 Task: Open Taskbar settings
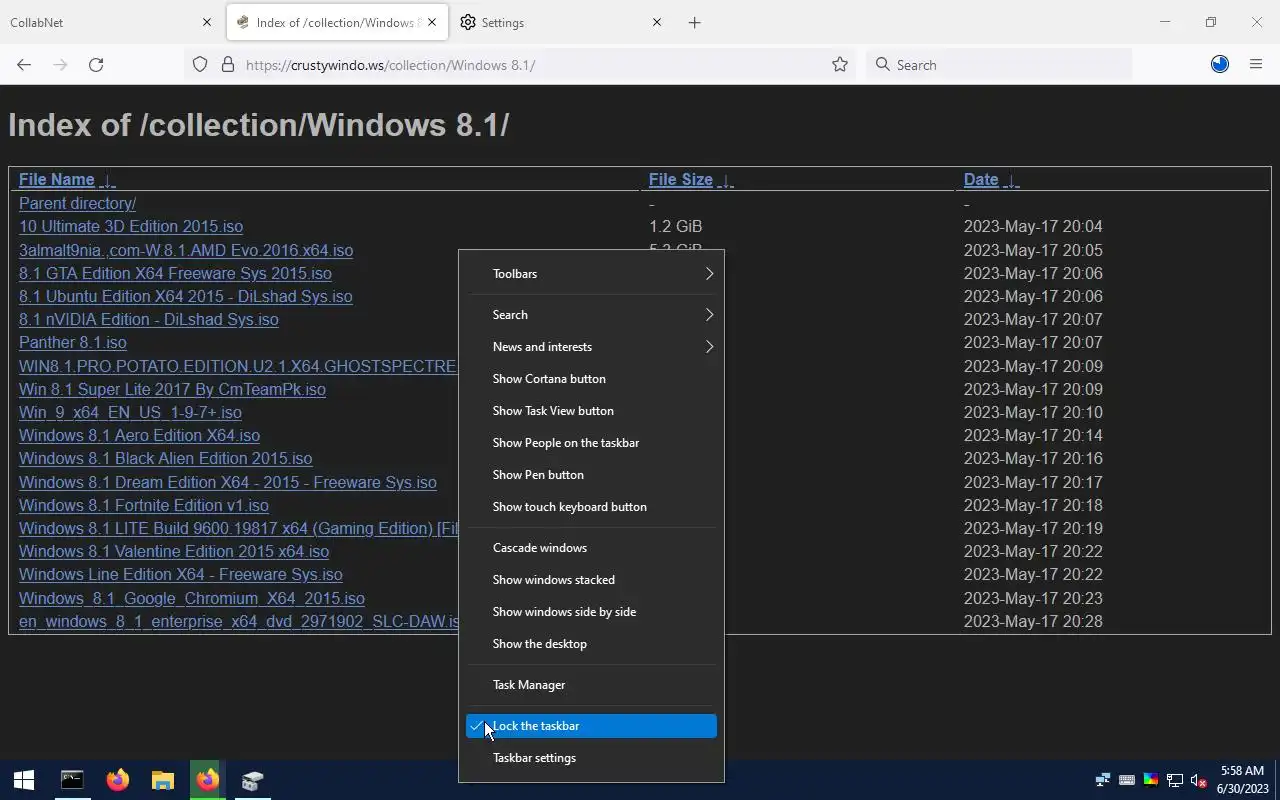(x=592, y=758)
